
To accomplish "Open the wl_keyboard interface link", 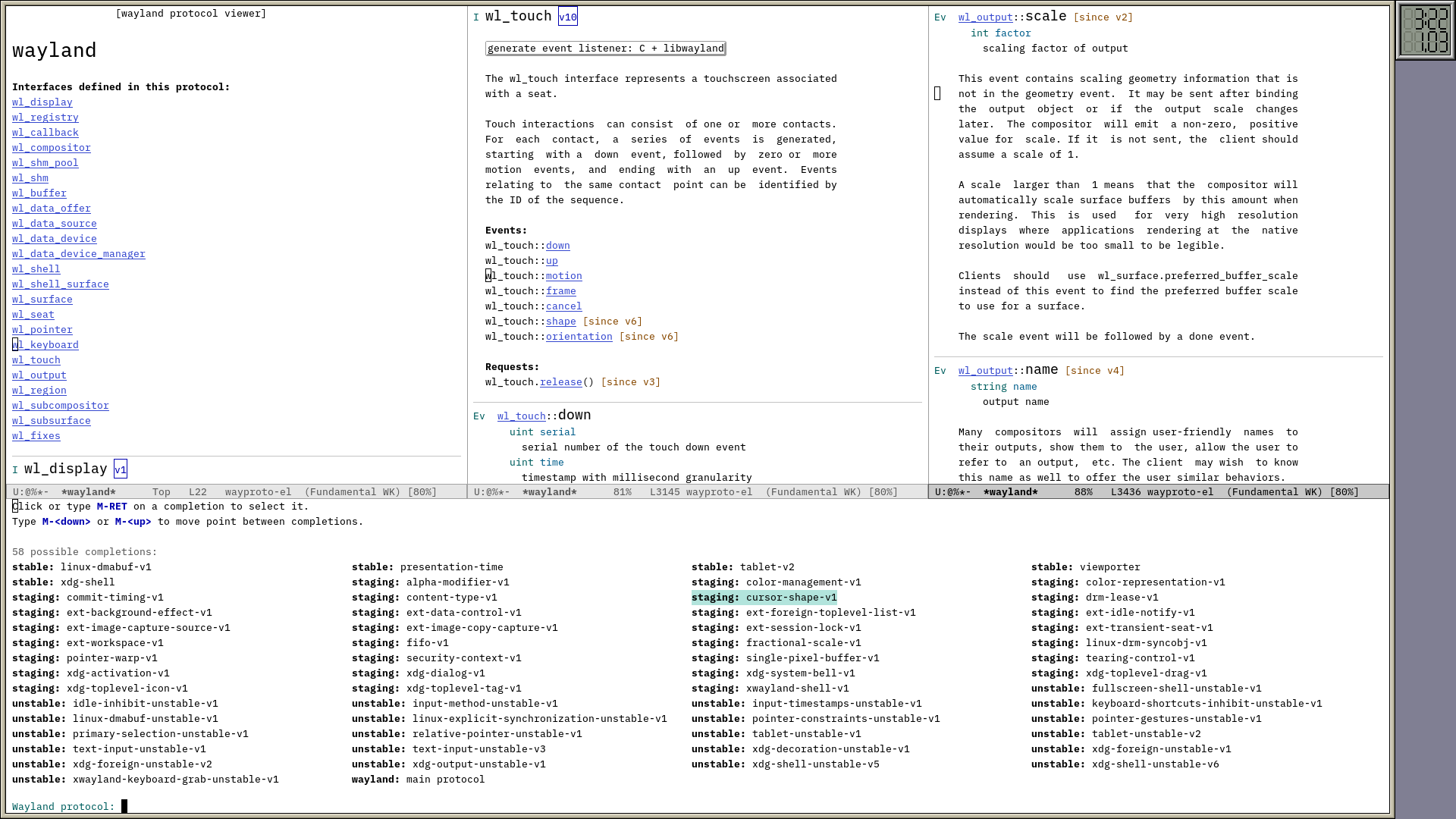I will point(45,345).
